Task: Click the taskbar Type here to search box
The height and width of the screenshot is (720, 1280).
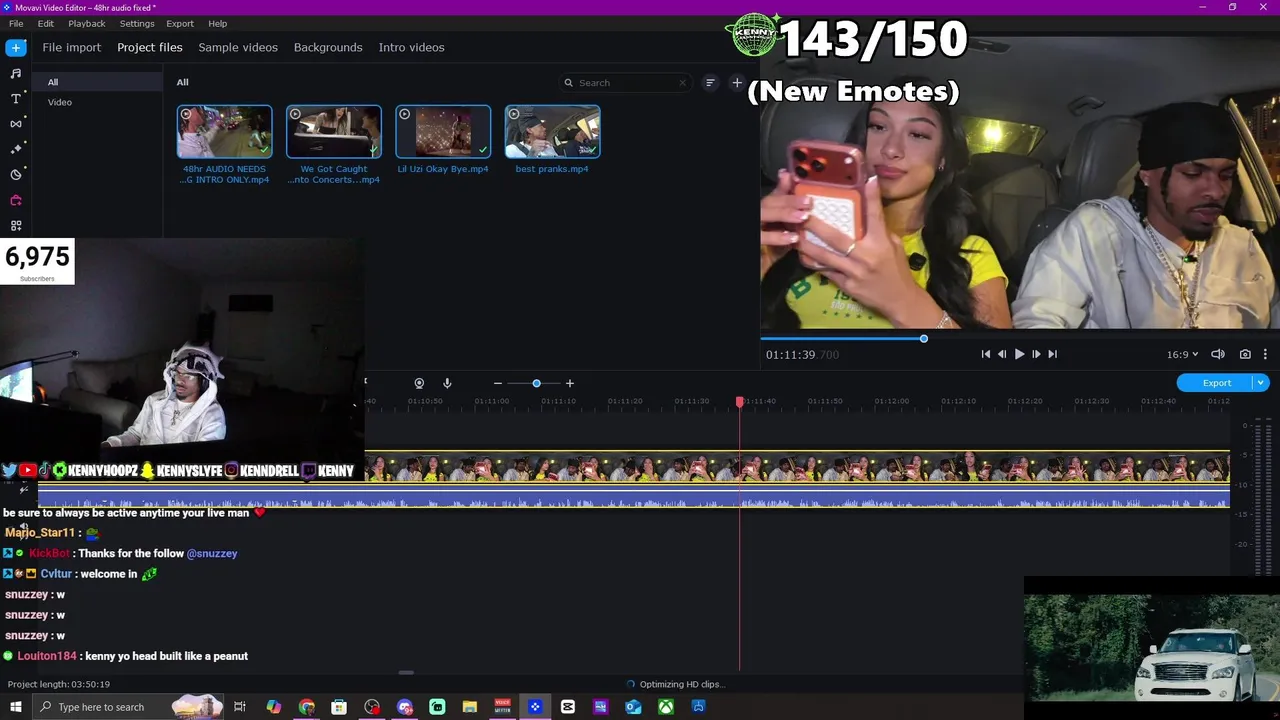Action: point(127,707)
